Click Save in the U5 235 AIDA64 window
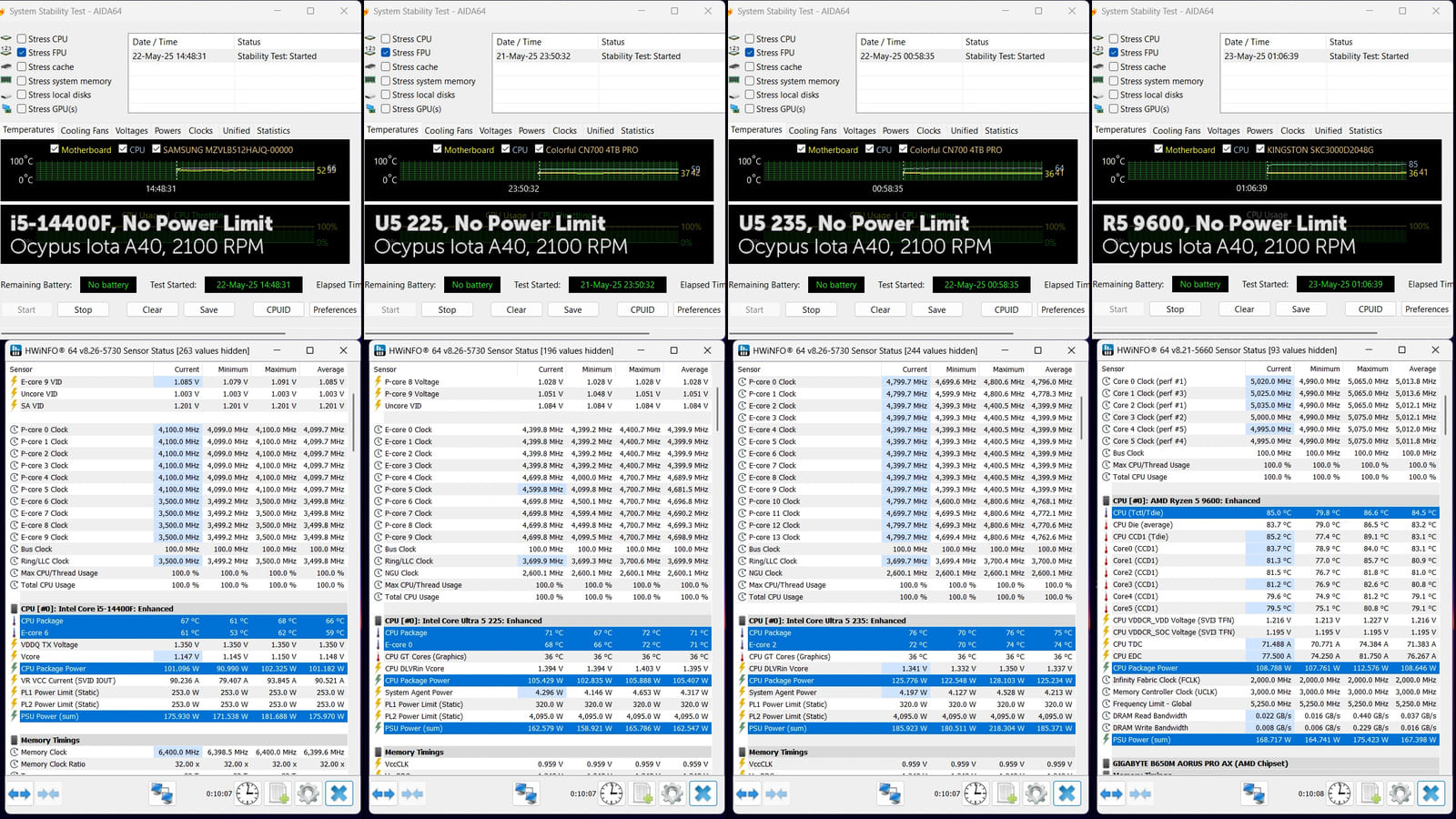 point(936,309)
